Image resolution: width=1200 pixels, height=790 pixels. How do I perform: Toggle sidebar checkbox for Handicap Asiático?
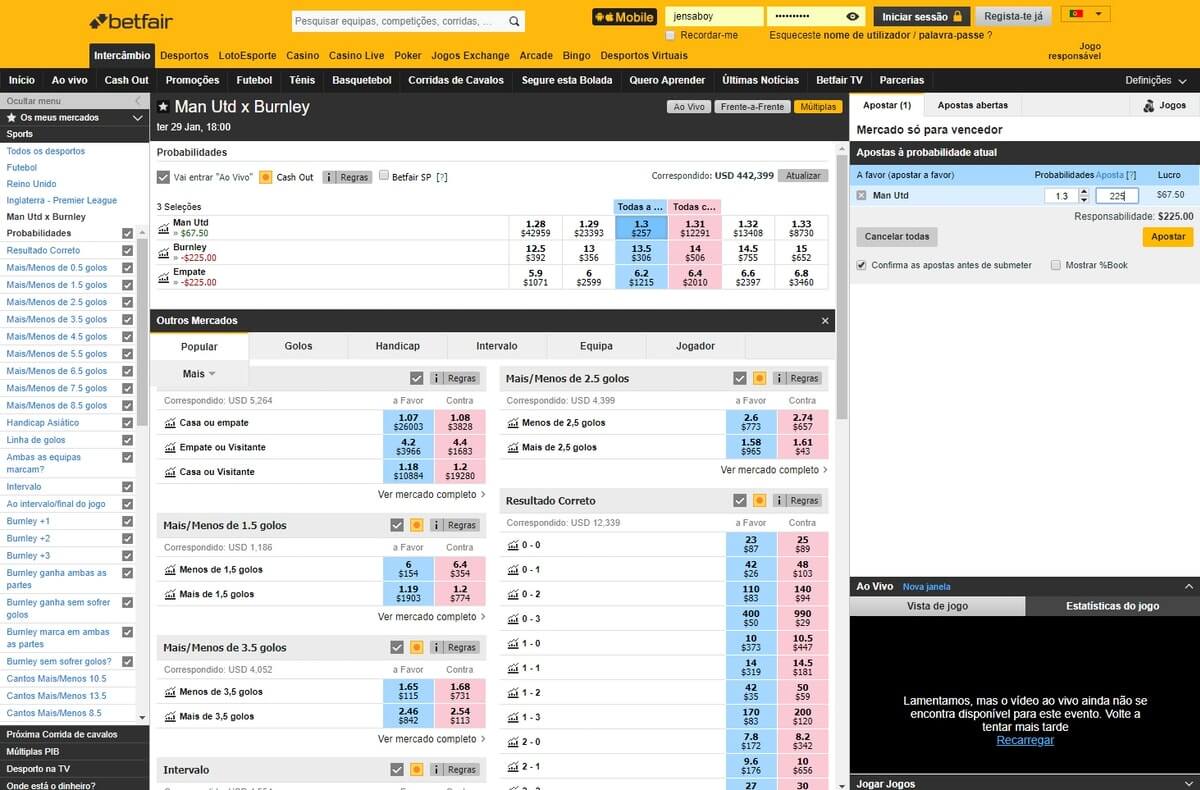(x=127, y=422)
